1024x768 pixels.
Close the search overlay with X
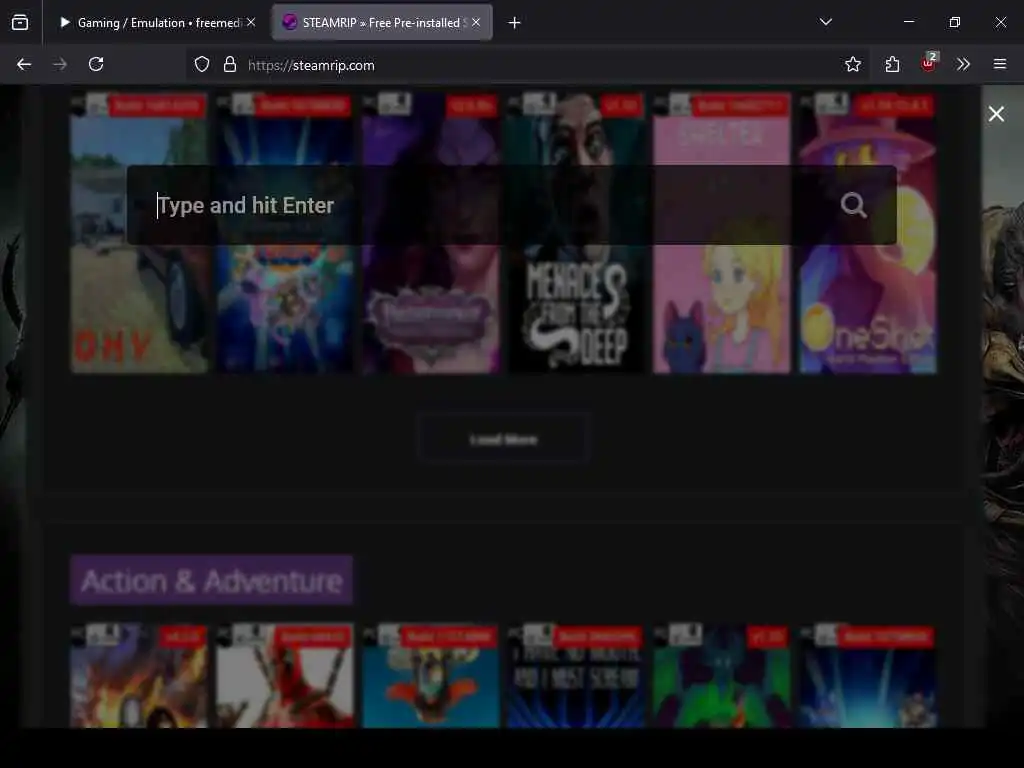pyautogui.click(x=996, y=114)
